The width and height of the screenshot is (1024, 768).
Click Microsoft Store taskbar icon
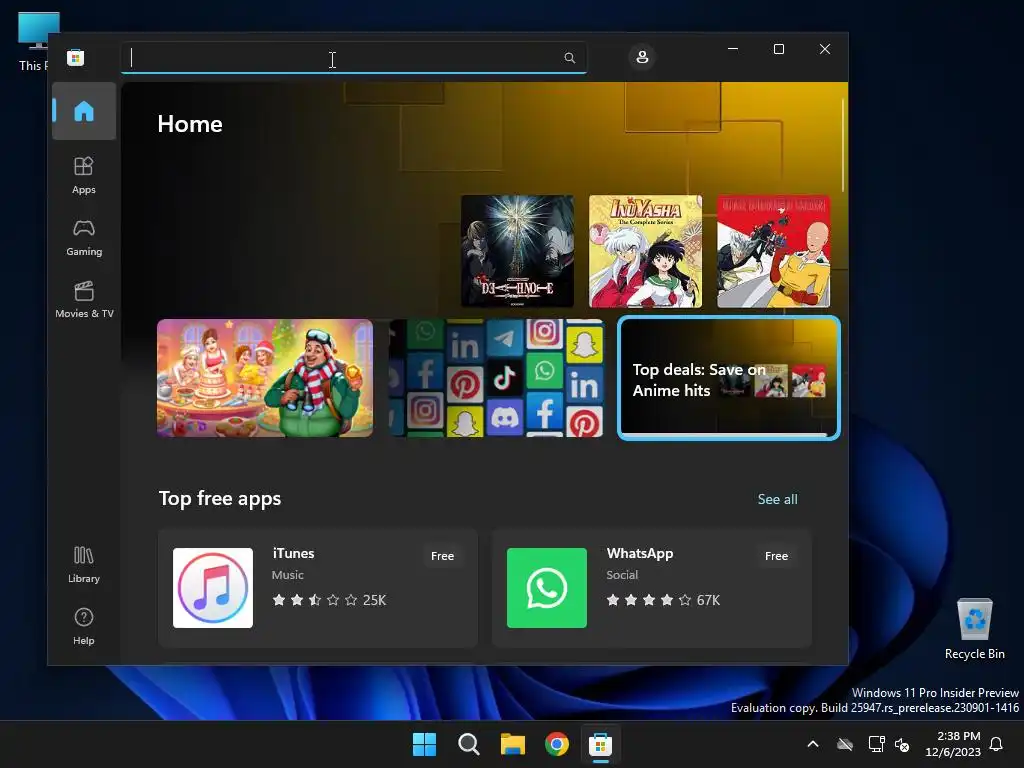(x=600, y=744)
